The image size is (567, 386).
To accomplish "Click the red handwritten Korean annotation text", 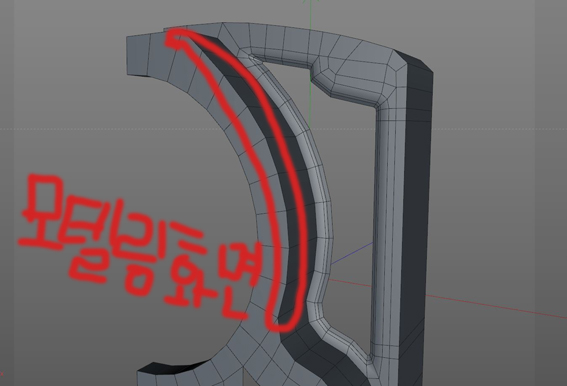I will [140, 246].
